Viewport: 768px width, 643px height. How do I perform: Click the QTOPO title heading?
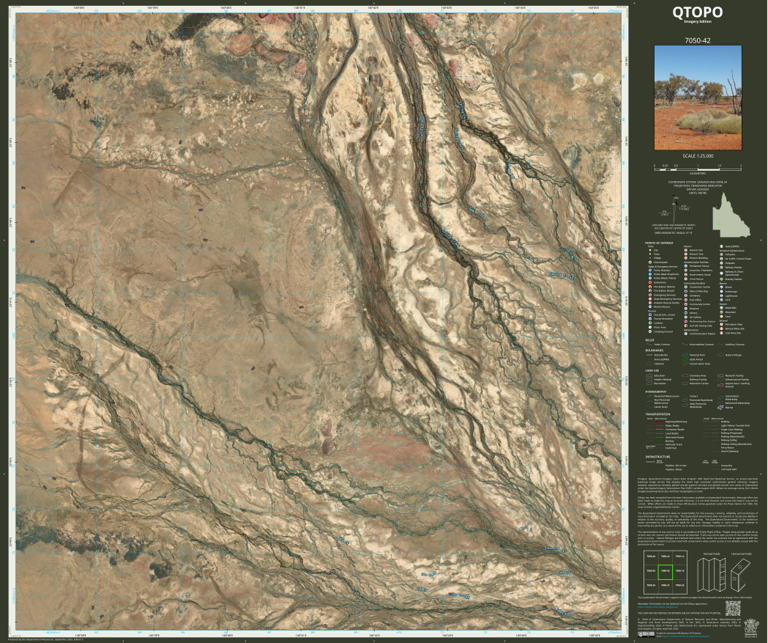tap(697, 11)
